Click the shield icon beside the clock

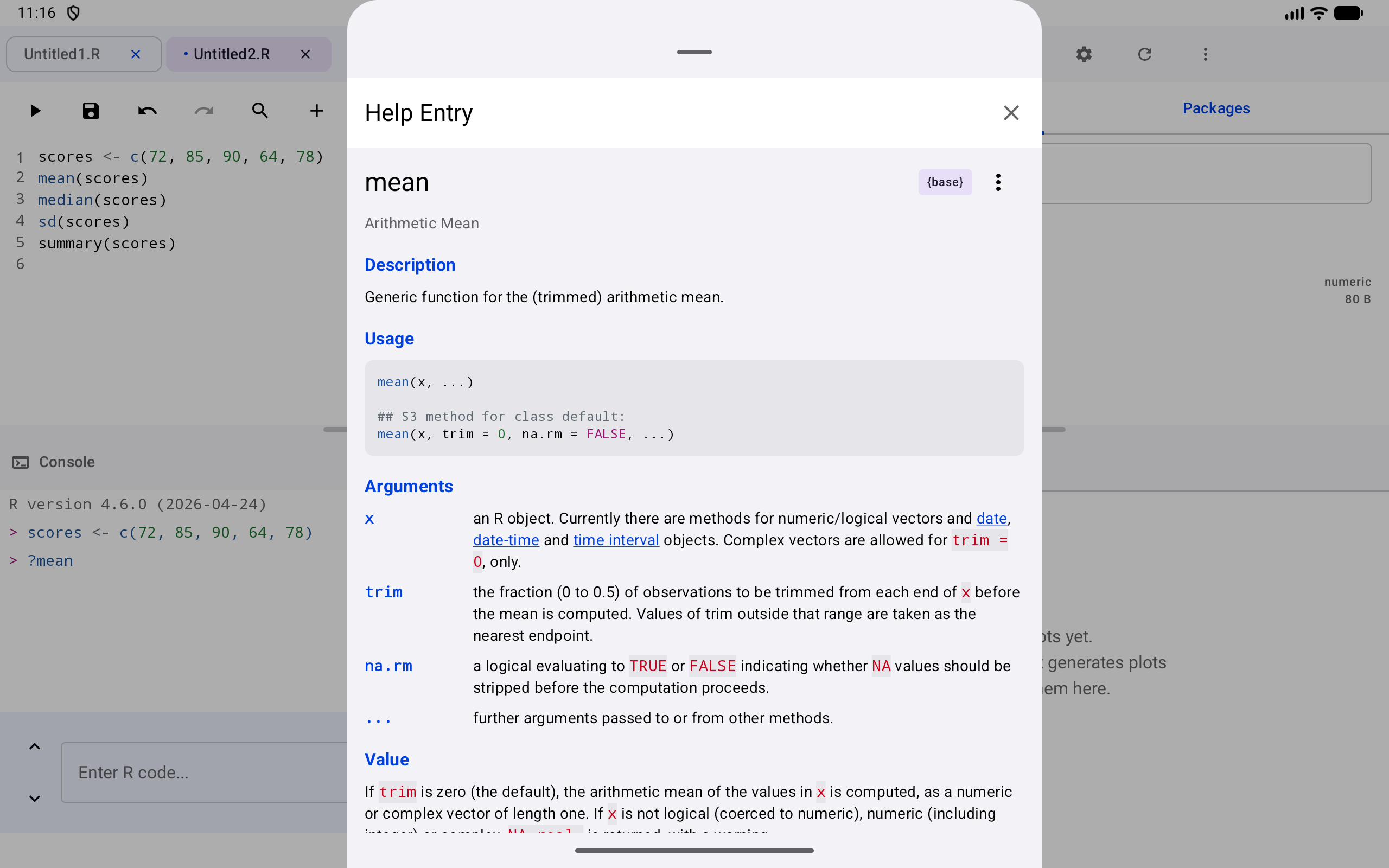click(73, 12)
